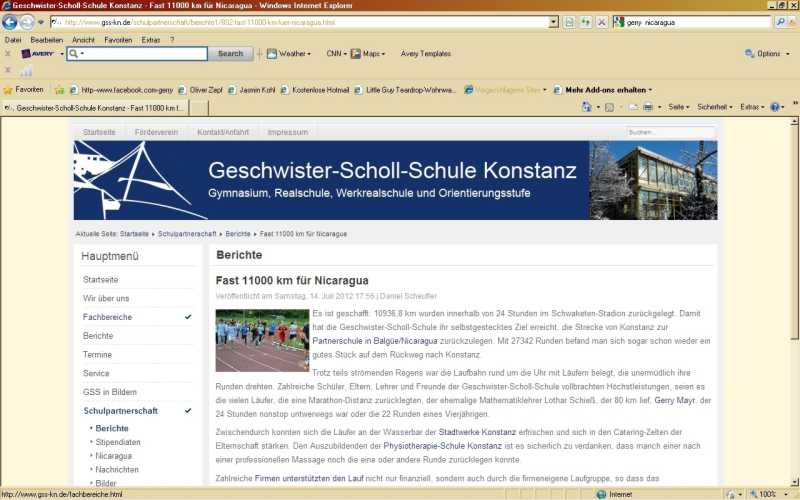Open a new empty browser tab

tap(198, 108)
